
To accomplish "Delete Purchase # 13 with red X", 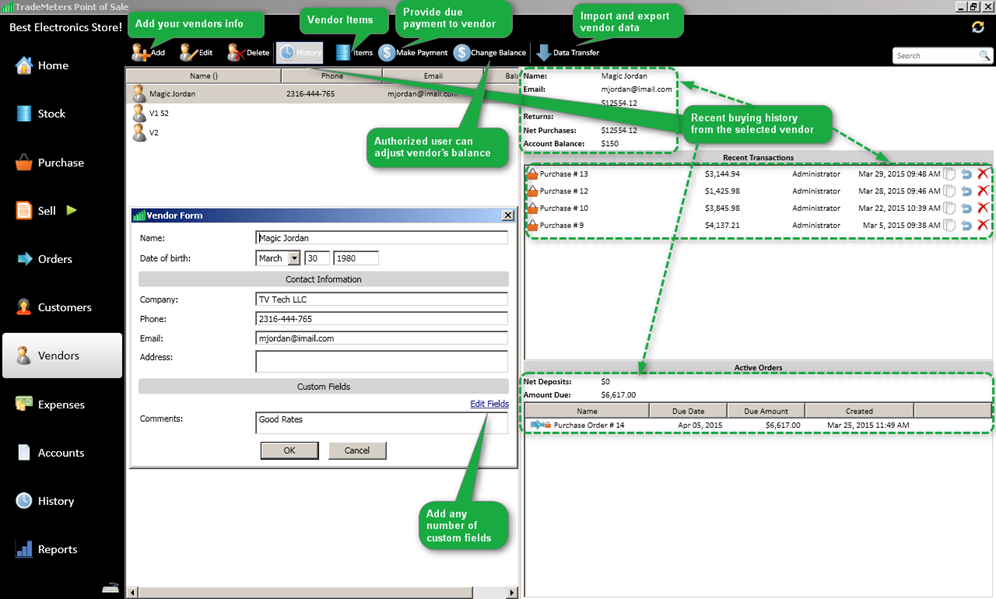I will click(982, 174).
